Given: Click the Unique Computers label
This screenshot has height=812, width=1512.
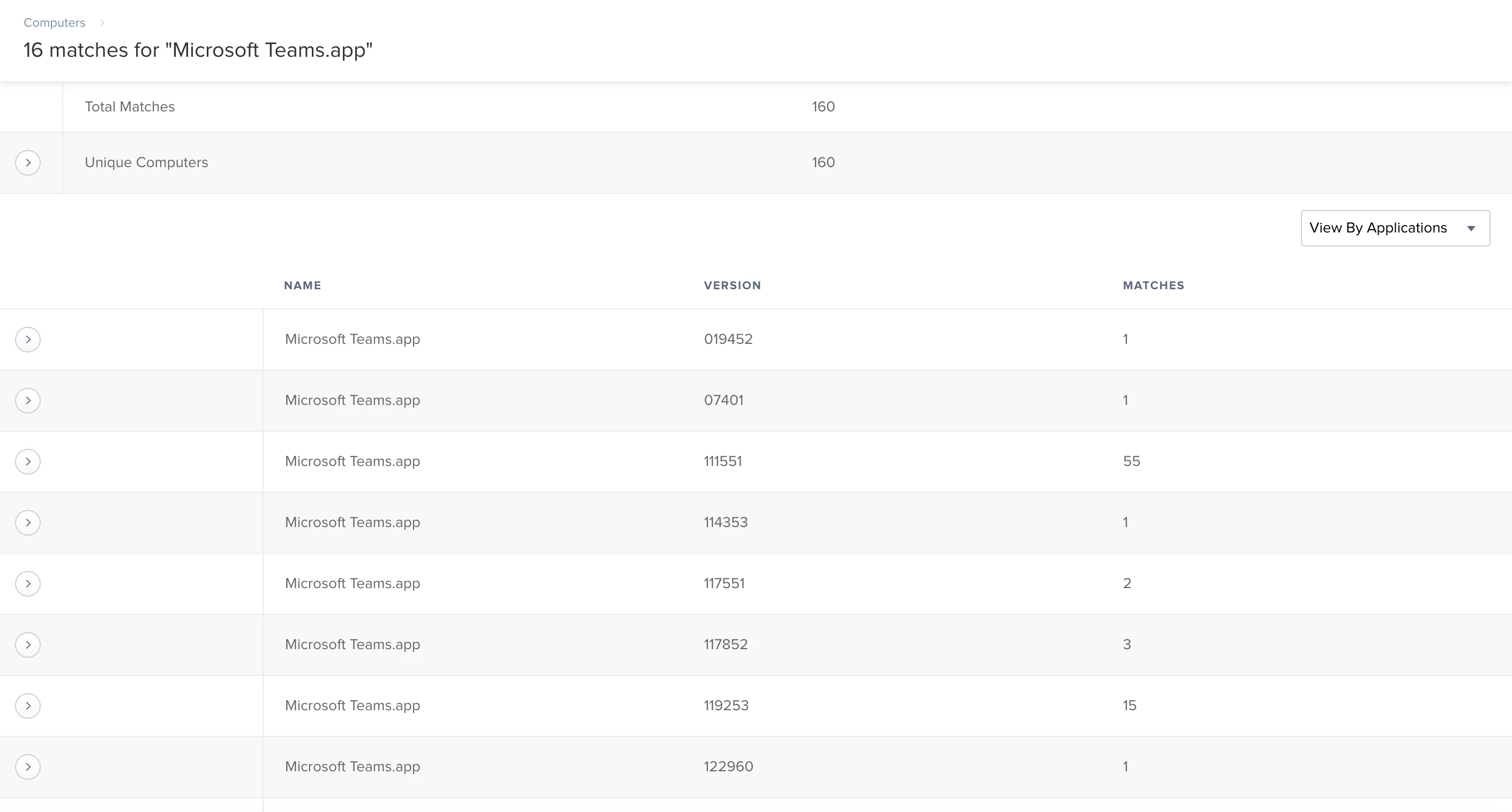Looking at the screenshot, I should point(146,162).
